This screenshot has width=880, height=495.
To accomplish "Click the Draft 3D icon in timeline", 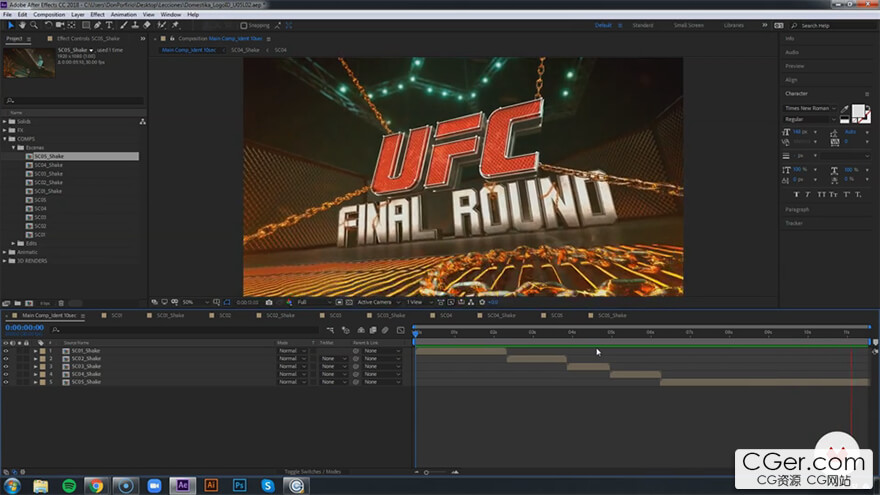I will point(346,330).
